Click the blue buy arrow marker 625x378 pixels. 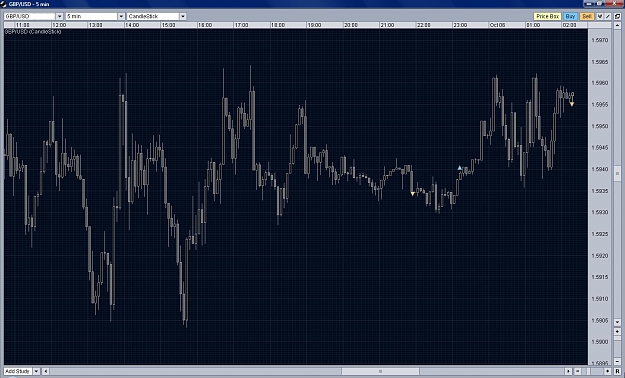pos(460,168)
